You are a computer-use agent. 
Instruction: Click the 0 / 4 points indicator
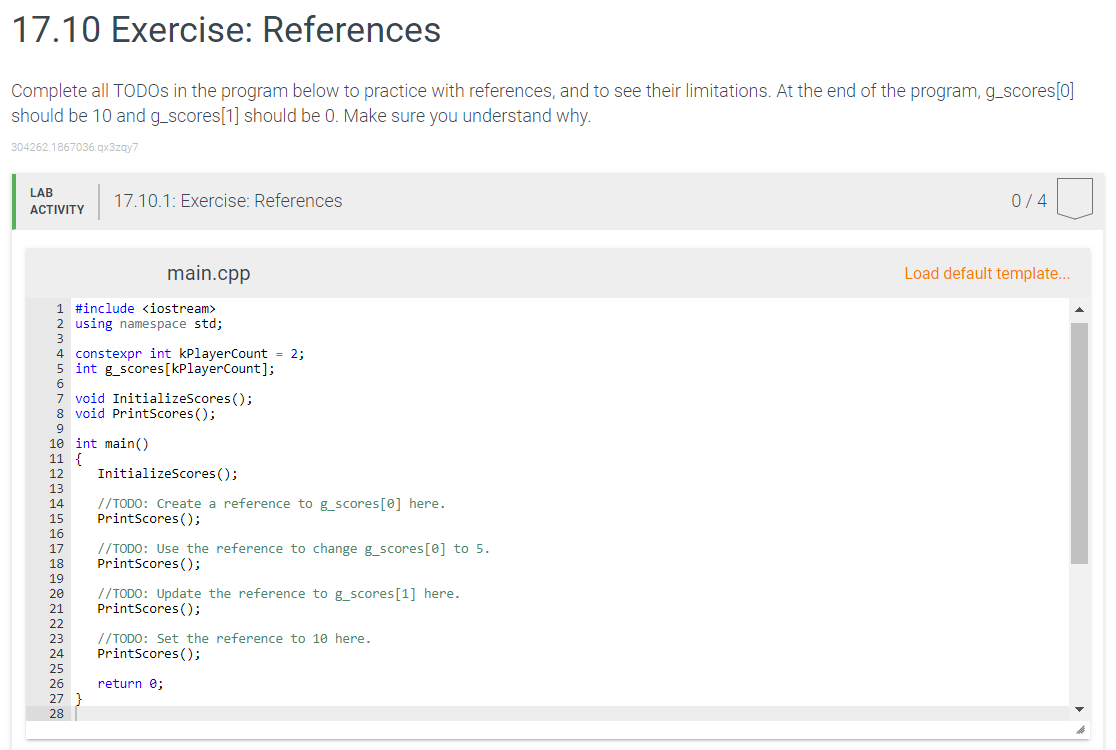pos(1029,200)
